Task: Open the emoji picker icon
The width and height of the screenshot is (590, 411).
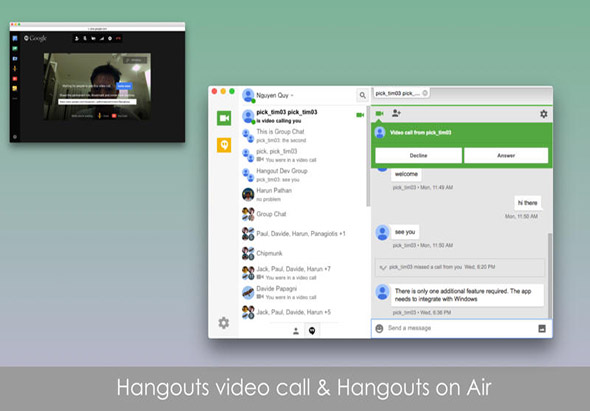Action: pos(379,329)
